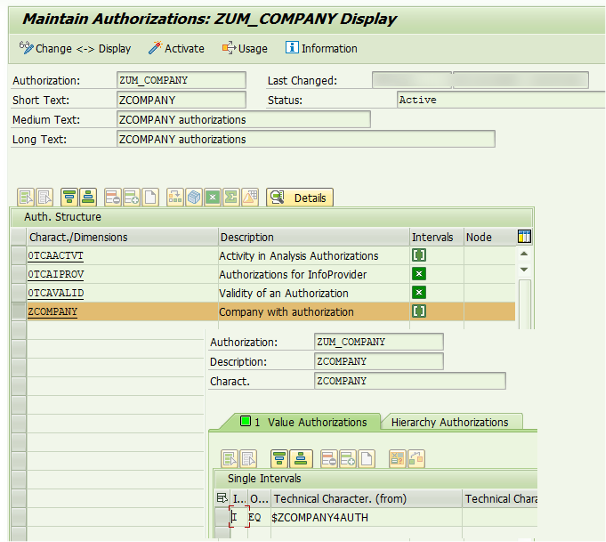
Task: Click the Change <-> Display toolbar button
Action: (74, 48)
